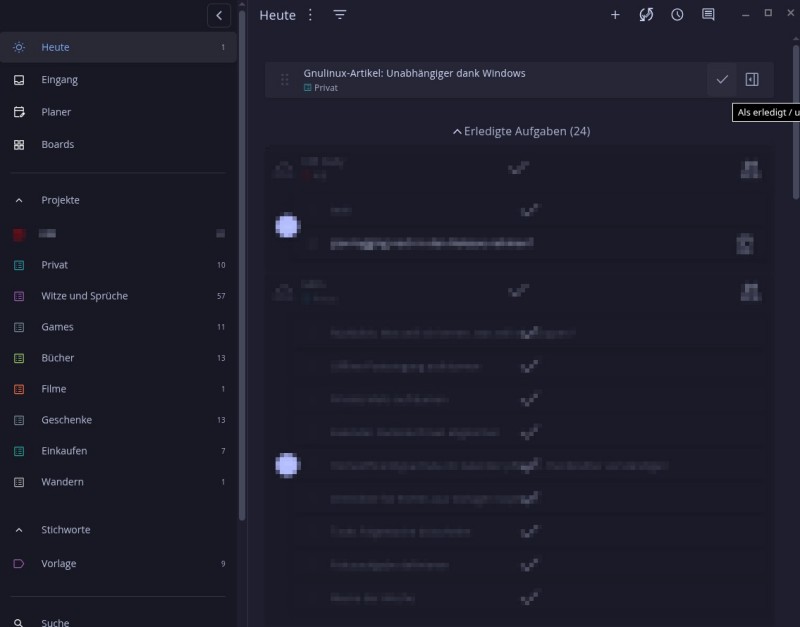
Task: Switch to the Planer view
Action: click(56, 112)
